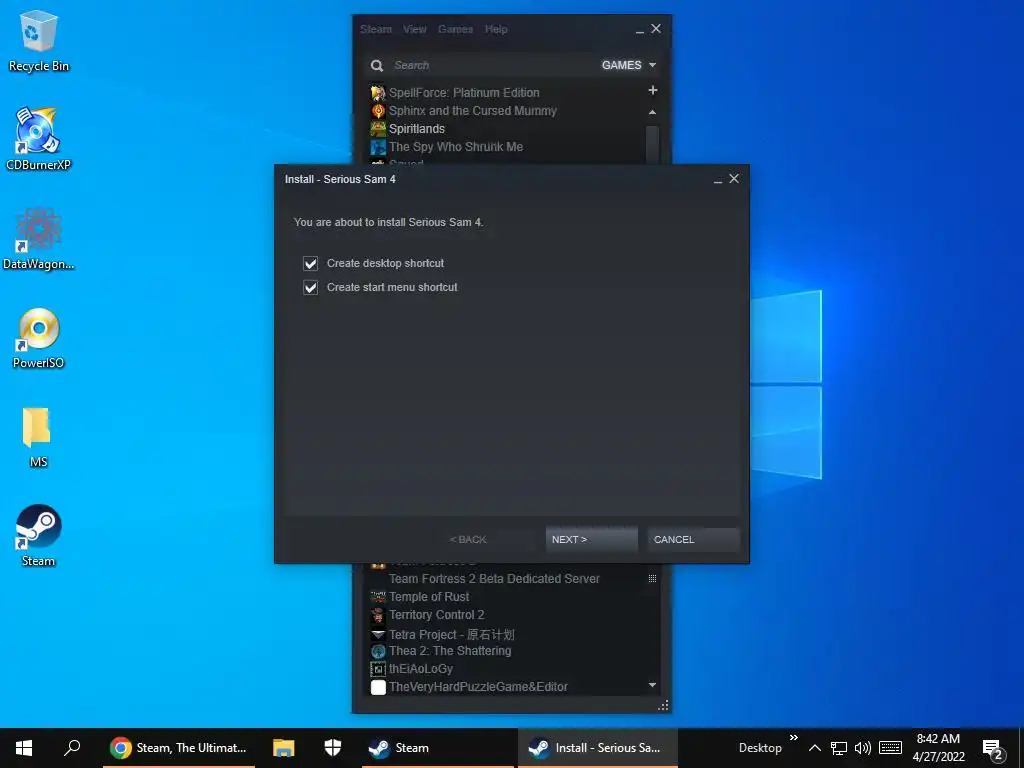Close the Install - Serious Sam 4 dialog

(734, 179)
